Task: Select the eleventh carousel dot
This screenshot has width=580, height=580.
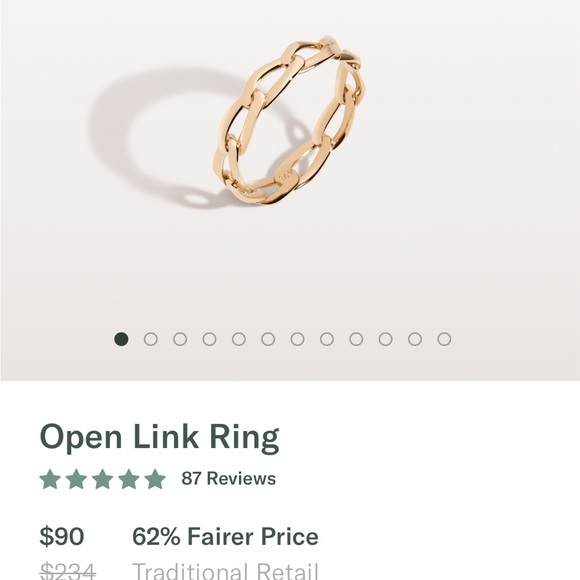Action: pos(415,339)
